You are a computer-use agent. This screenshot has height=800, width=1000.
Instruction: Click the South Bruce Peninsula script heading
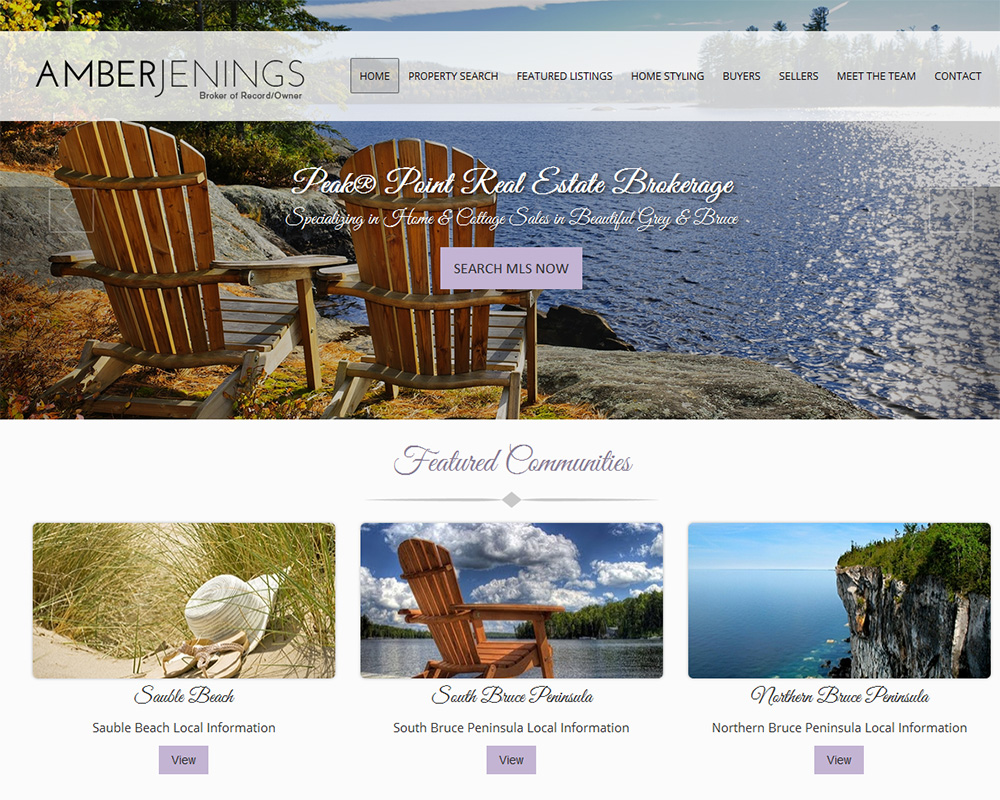511,695
